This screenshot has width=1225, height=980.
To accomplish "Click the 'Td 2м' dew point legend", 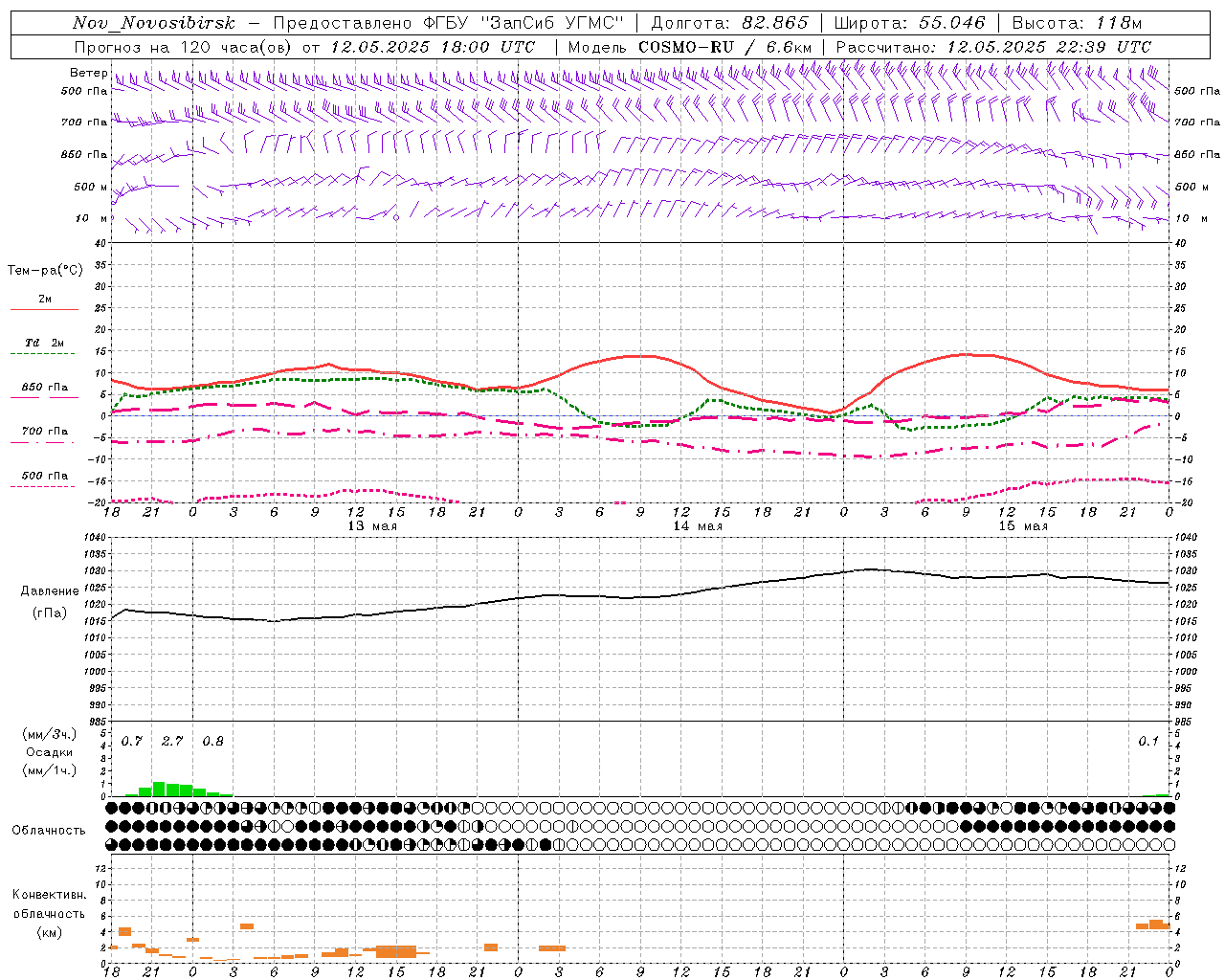I will coord(45,343).
